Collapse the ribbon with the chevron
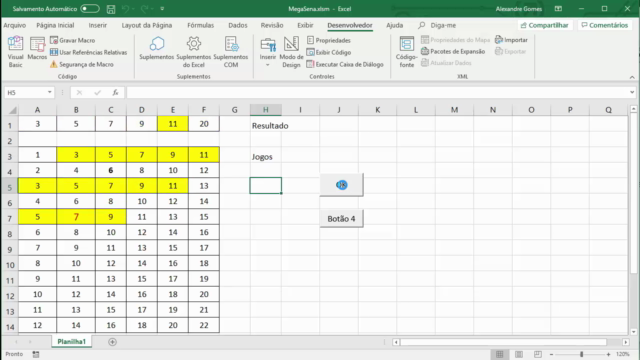This screenshot has height=360, width=640. point(632,77)
